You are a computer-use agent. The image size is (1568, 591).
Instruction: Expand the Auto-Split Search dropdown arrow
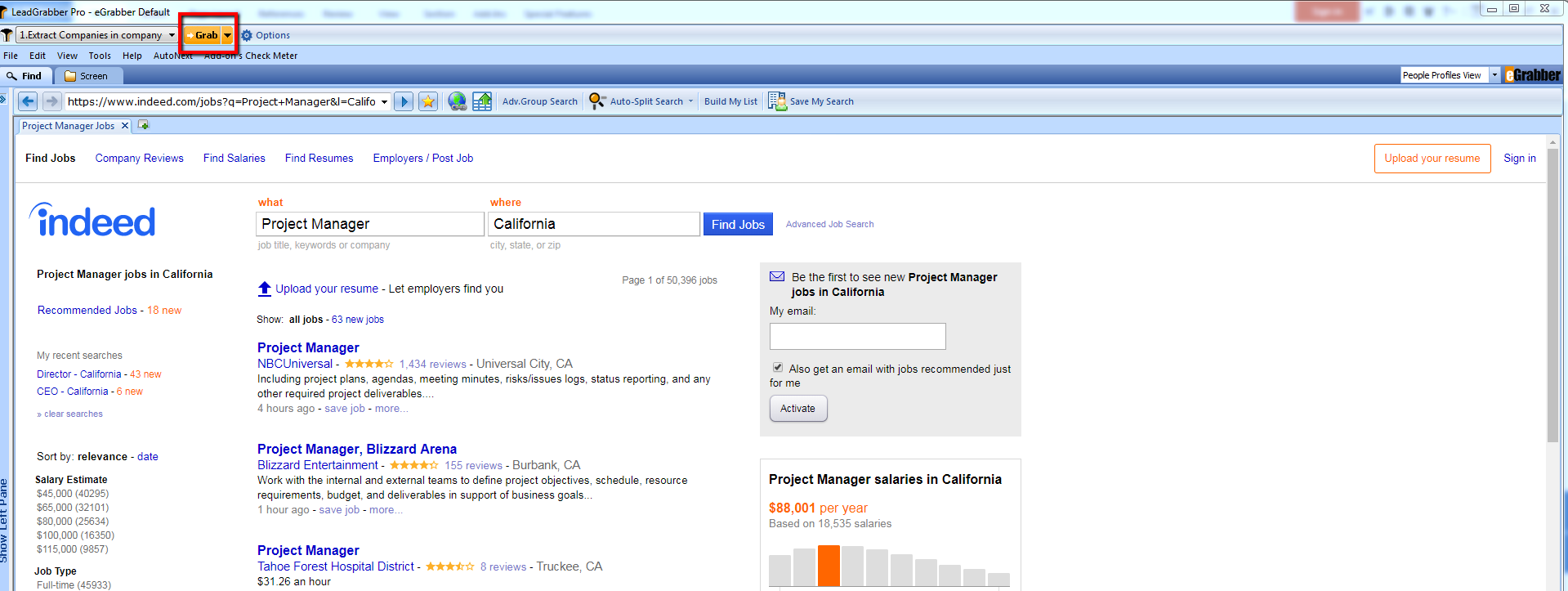click(x=690, y=101)
